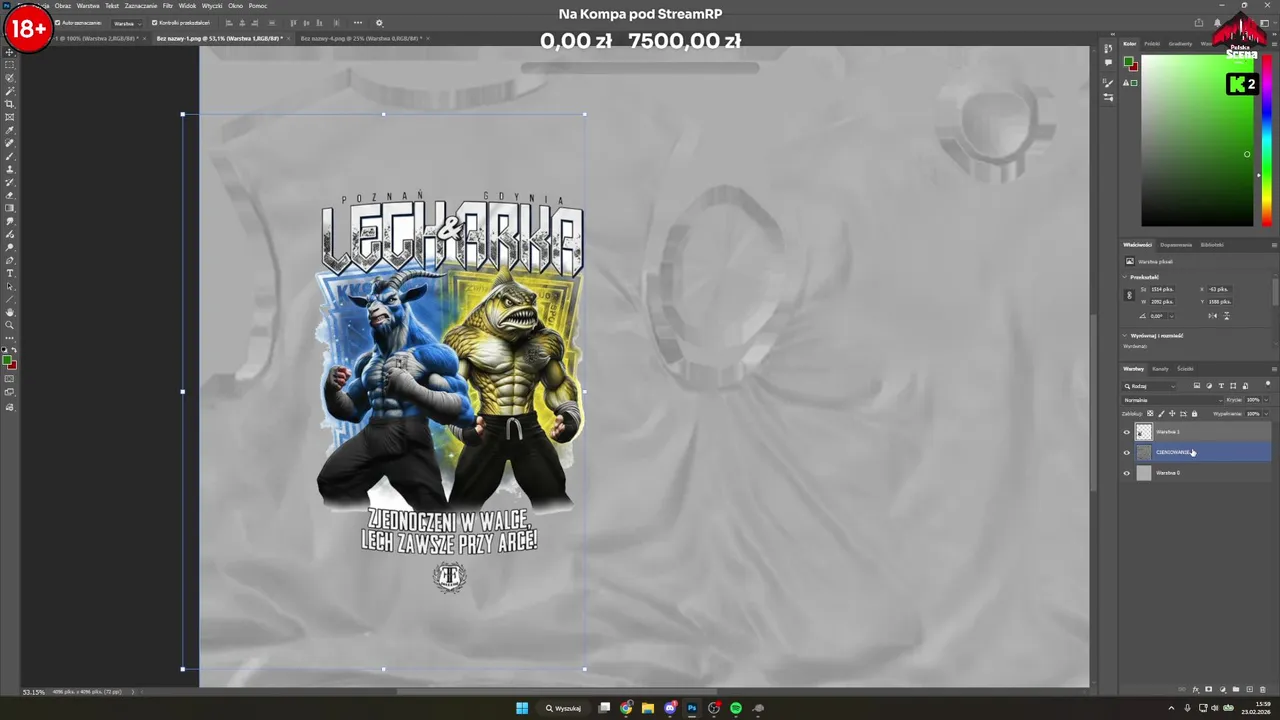Lock transparent pixels for layer
This screenshot has height=720, width=1280.
click(x=1150, y=413)
